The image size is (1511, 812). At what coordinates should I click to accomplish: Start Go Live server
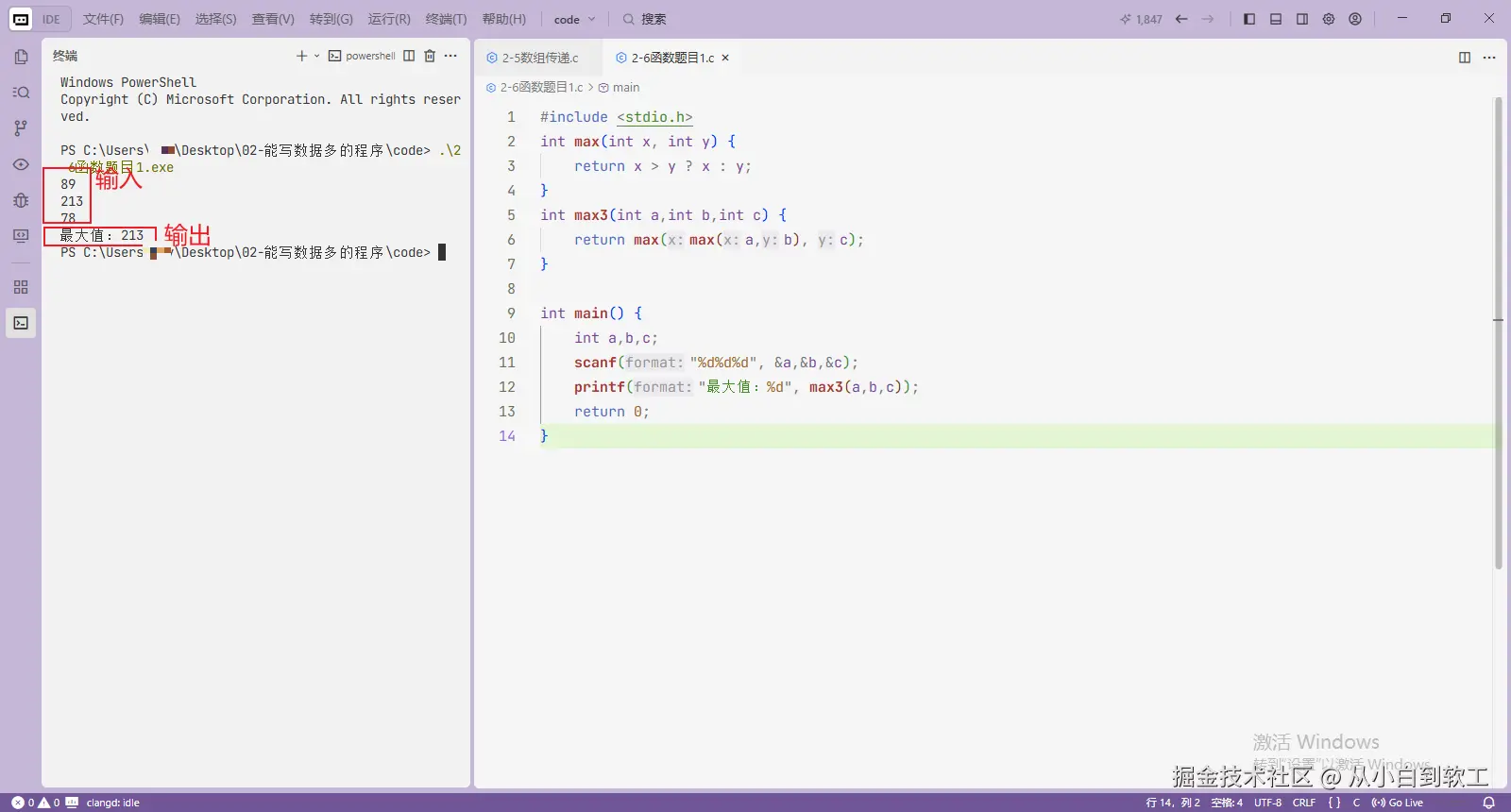click(1397, 803)
